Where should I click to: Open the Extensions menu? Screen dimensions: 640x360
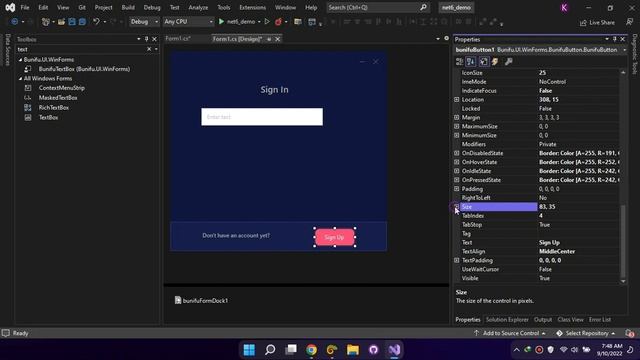point(253,7)
